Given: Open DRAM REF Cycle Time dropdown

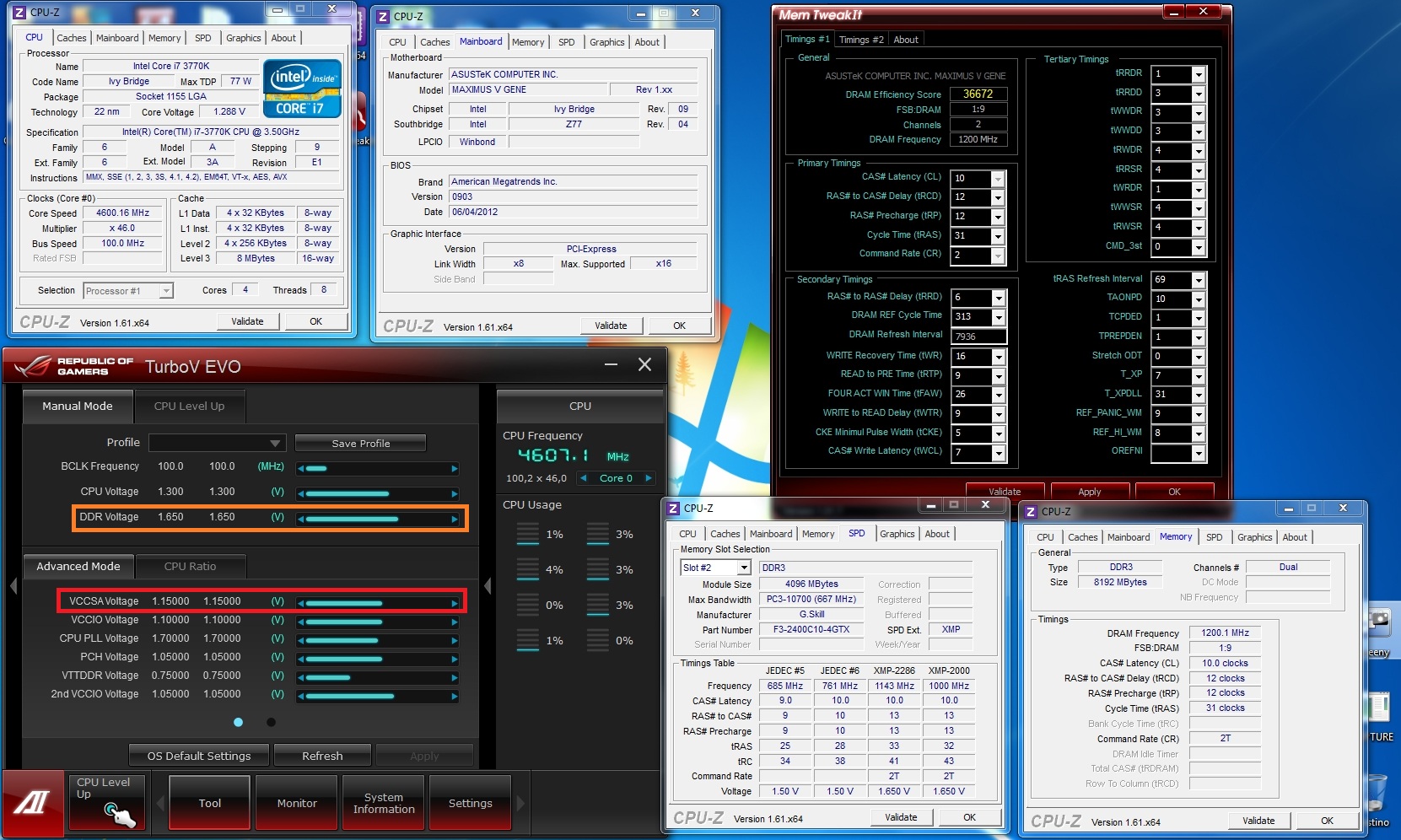Looking at the screenshot, I should coord(999,317).
